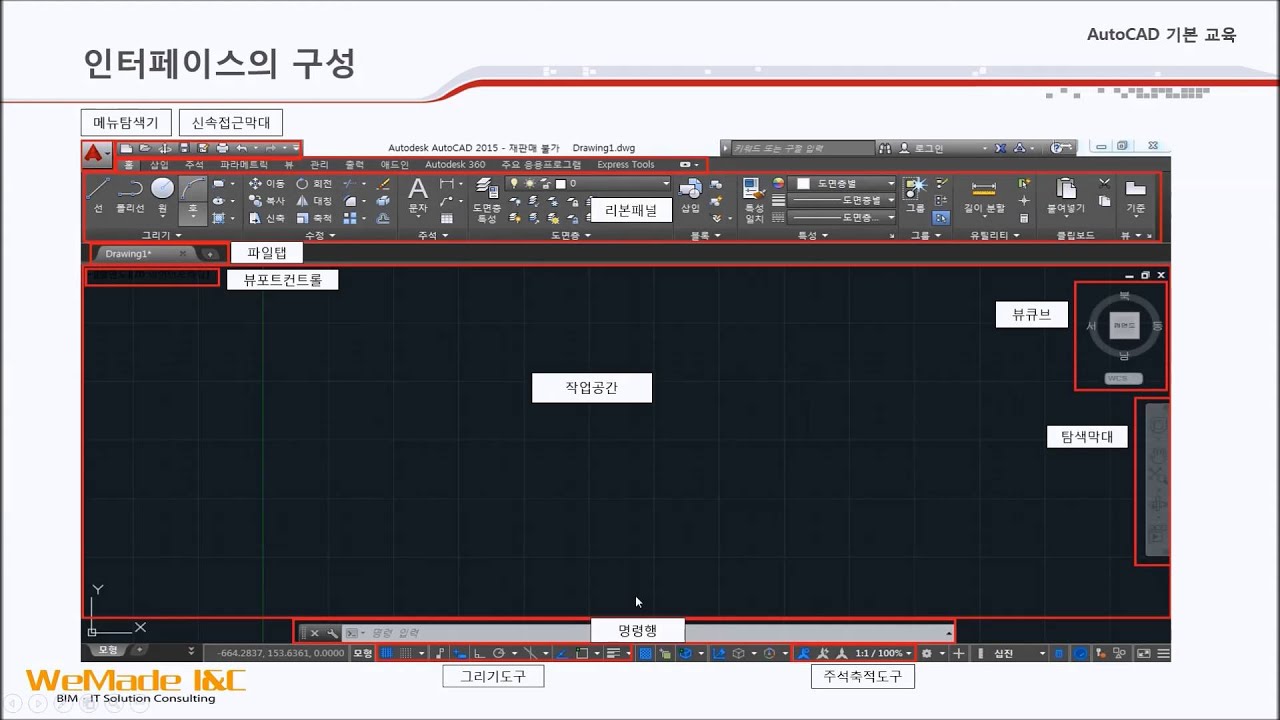The image size is (1280, 720).
Task: Click the Open file icon in Quick Access toolbar
Action: point(145,148)
